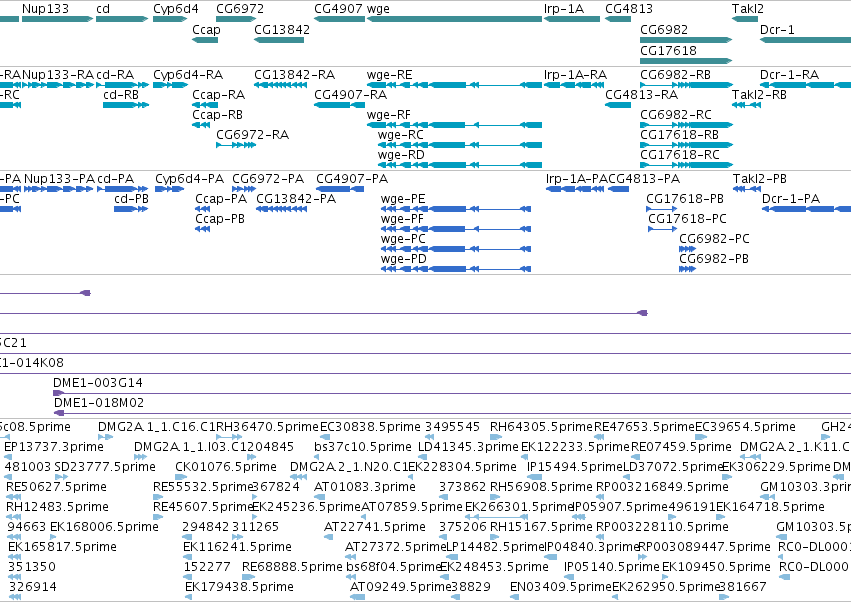Select the CG6972-PA protein label
851x602 pixels.
coord(268,179)
